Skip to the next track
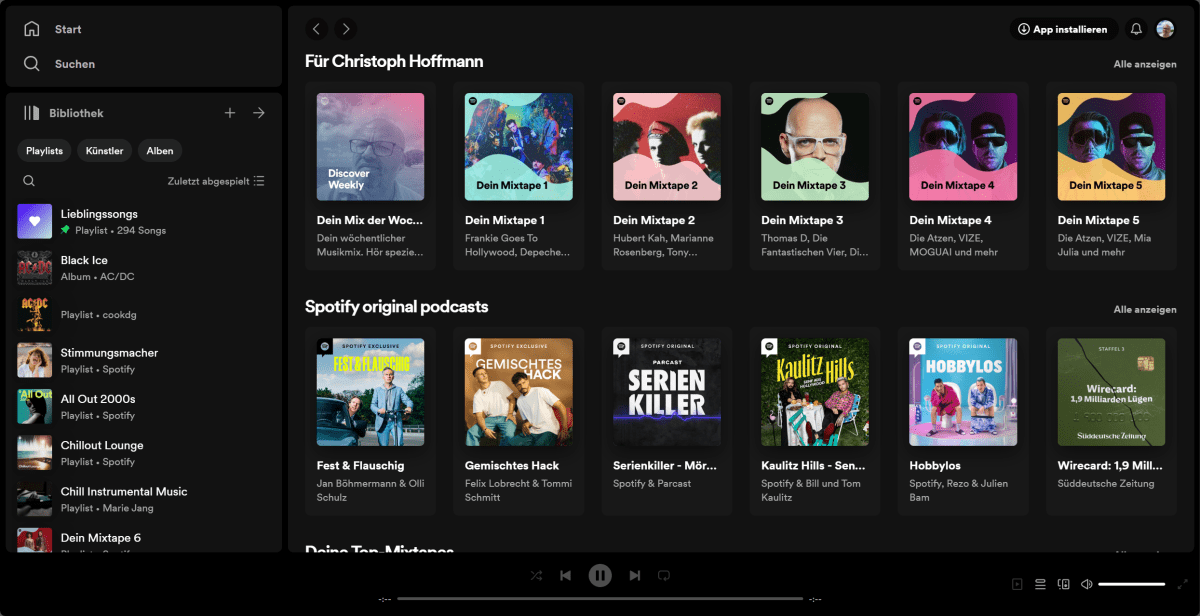The height and width of the screenshot is (616, 1200). (635, 575)
